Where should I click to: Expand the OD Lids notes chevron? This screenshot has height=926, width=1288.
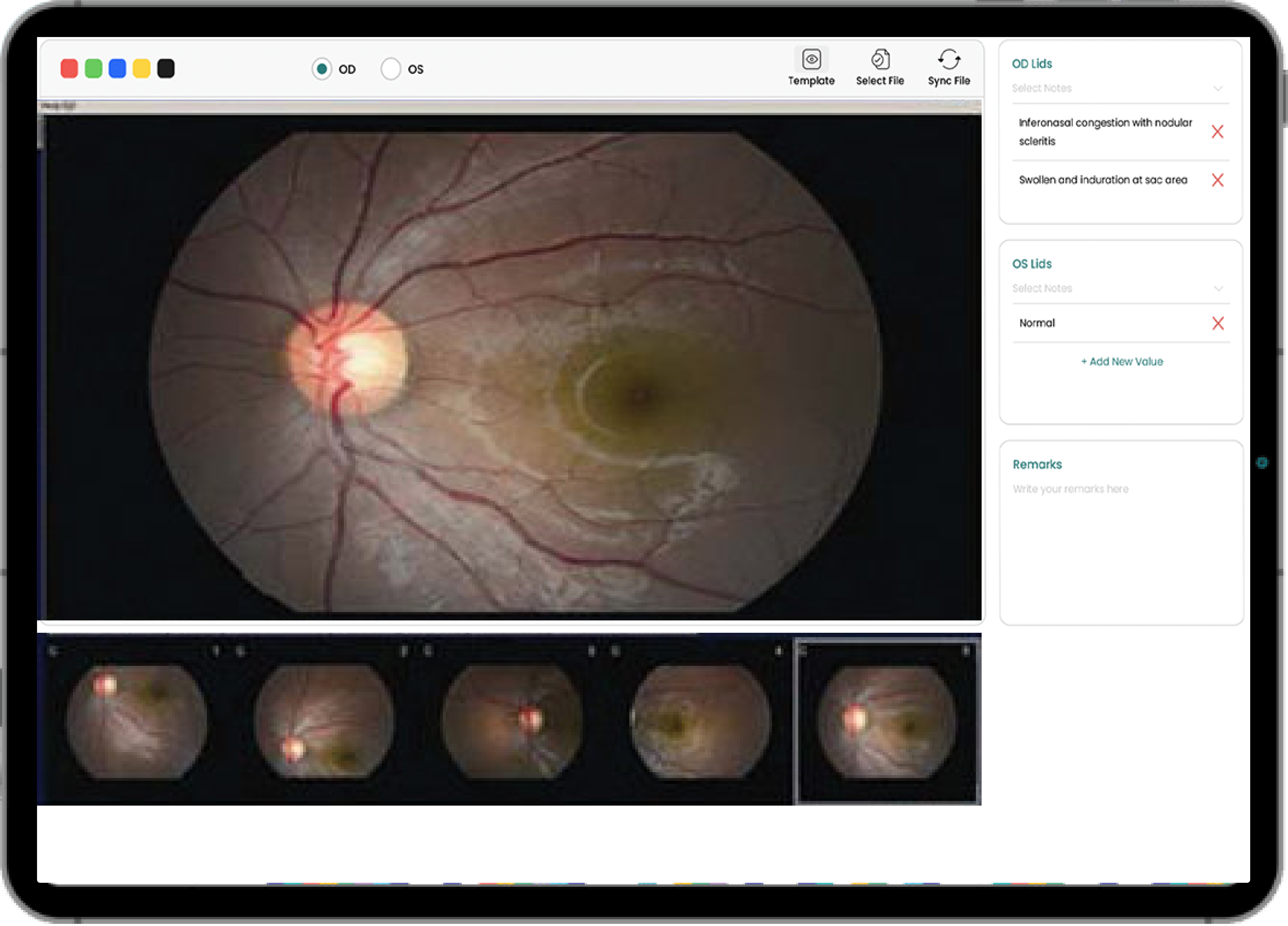click(x=1218, y=88)
